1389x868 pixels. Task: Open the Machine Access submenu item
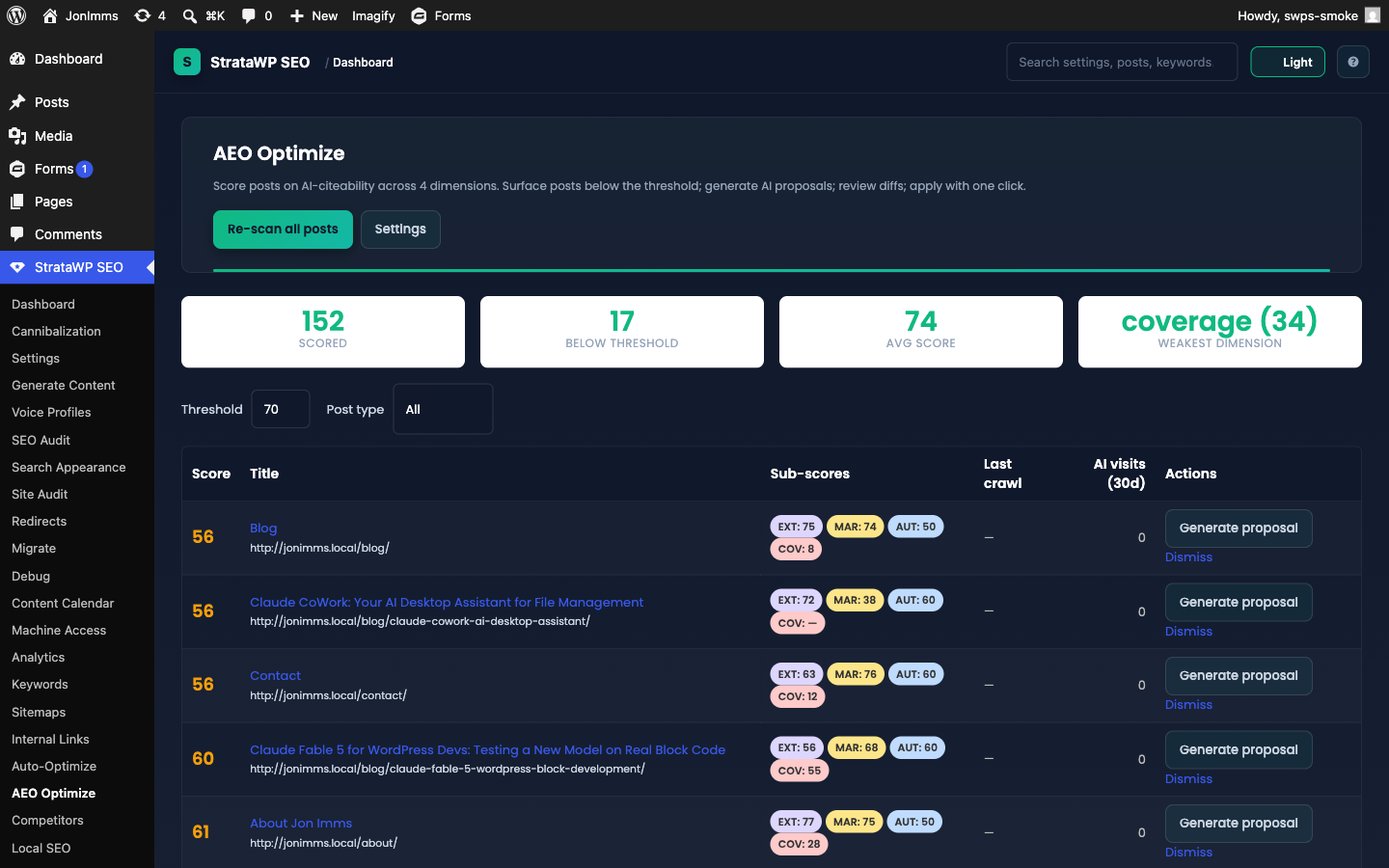pyautogui.click(x=59, y=630)
